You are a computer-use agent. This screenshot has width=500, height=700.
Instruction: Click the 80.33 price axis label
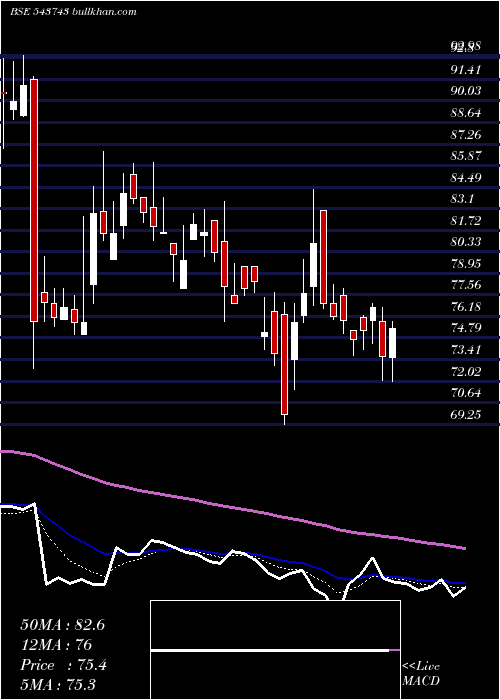pyautogui.click(x=466, y=242)
